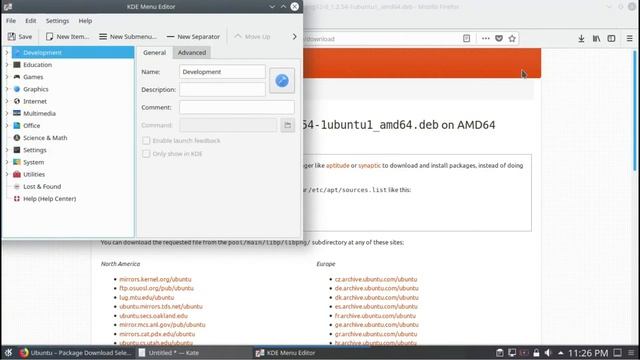This screenshot has width=640, height=360.
Task: Switch to the Advanced tab
Action: click(x=191, y=52)
